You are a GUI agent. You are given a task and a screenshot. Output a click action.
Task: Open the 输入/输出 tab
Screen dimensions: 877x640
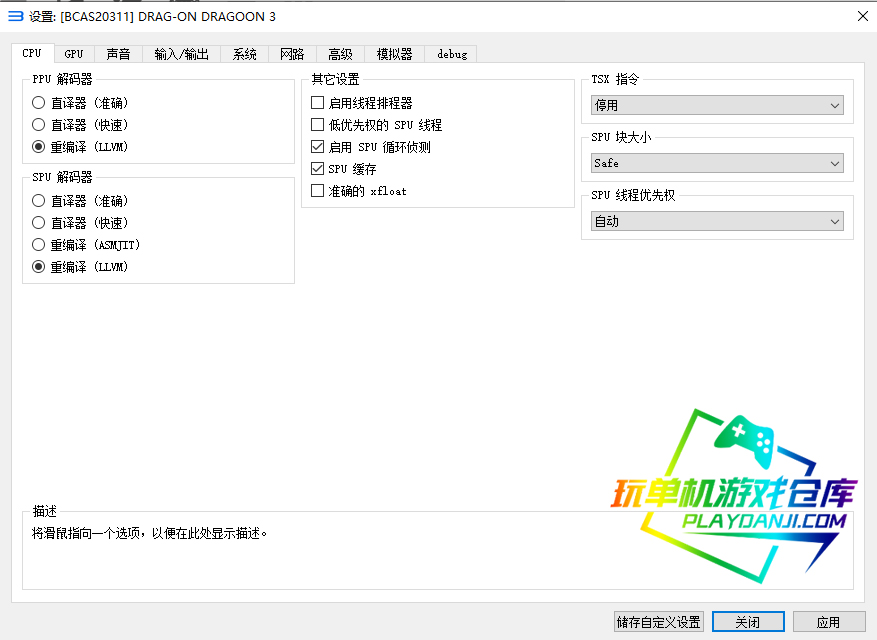click(181, 54)
